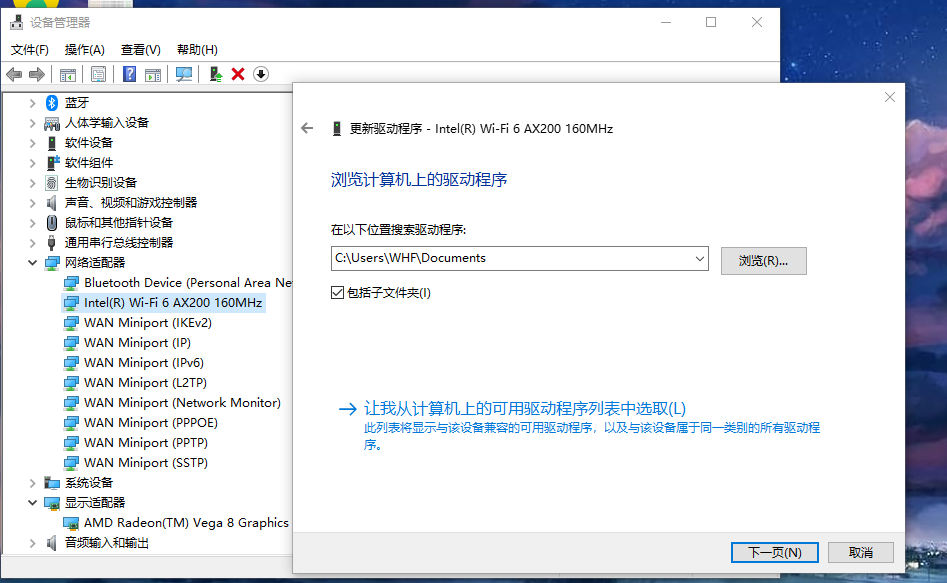Image resolution: width=947 pixels, height=583 pixels.
Task: Select AMD Radeon(TM) Vega 8 Graphics
Action: coord(186,523)
